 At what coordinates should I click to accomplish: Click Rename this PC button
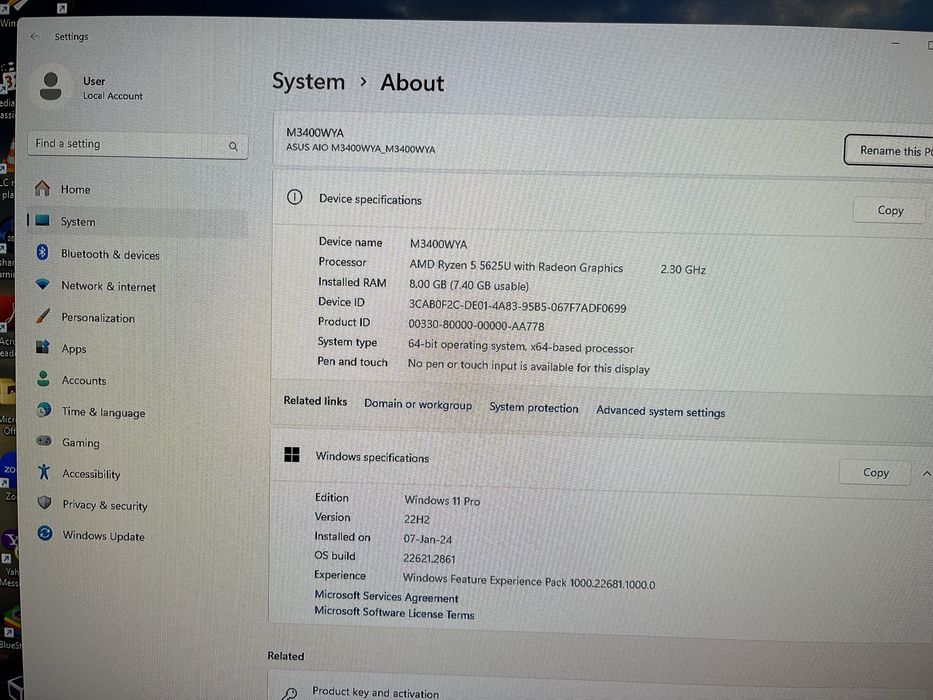tap(889, 151)
